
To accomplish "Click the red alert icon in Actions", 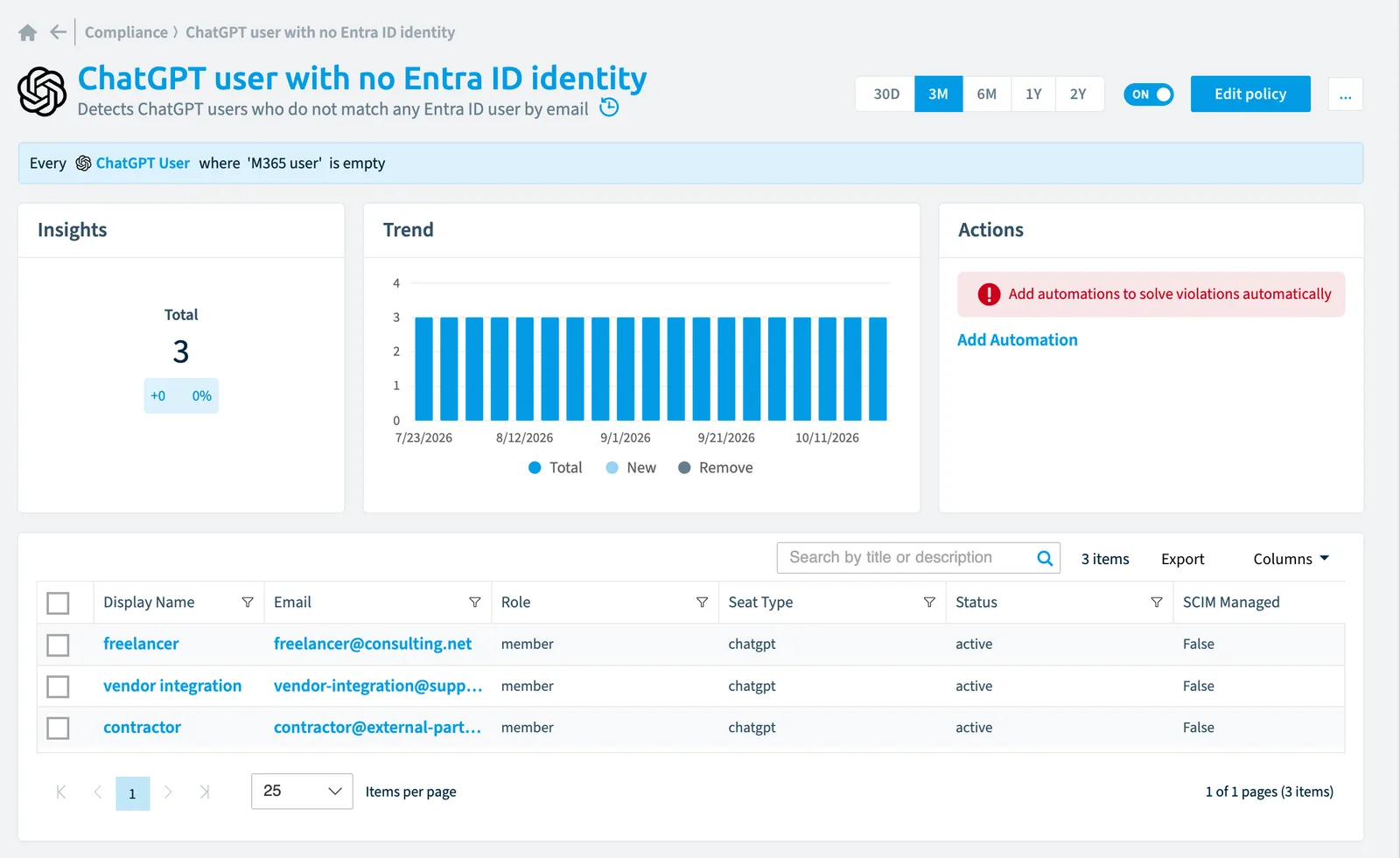I will coord(989,295).
